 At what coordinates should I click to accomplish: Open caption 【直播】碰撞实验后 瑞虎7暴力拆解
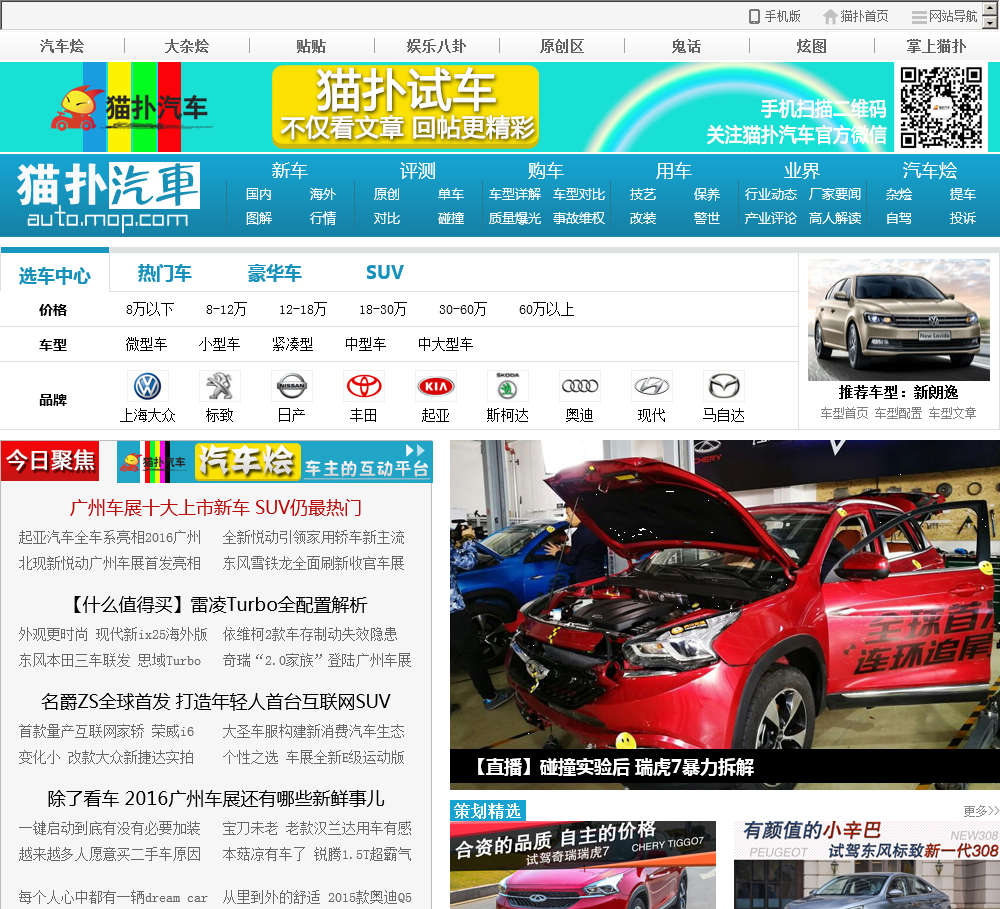(614, 767)
